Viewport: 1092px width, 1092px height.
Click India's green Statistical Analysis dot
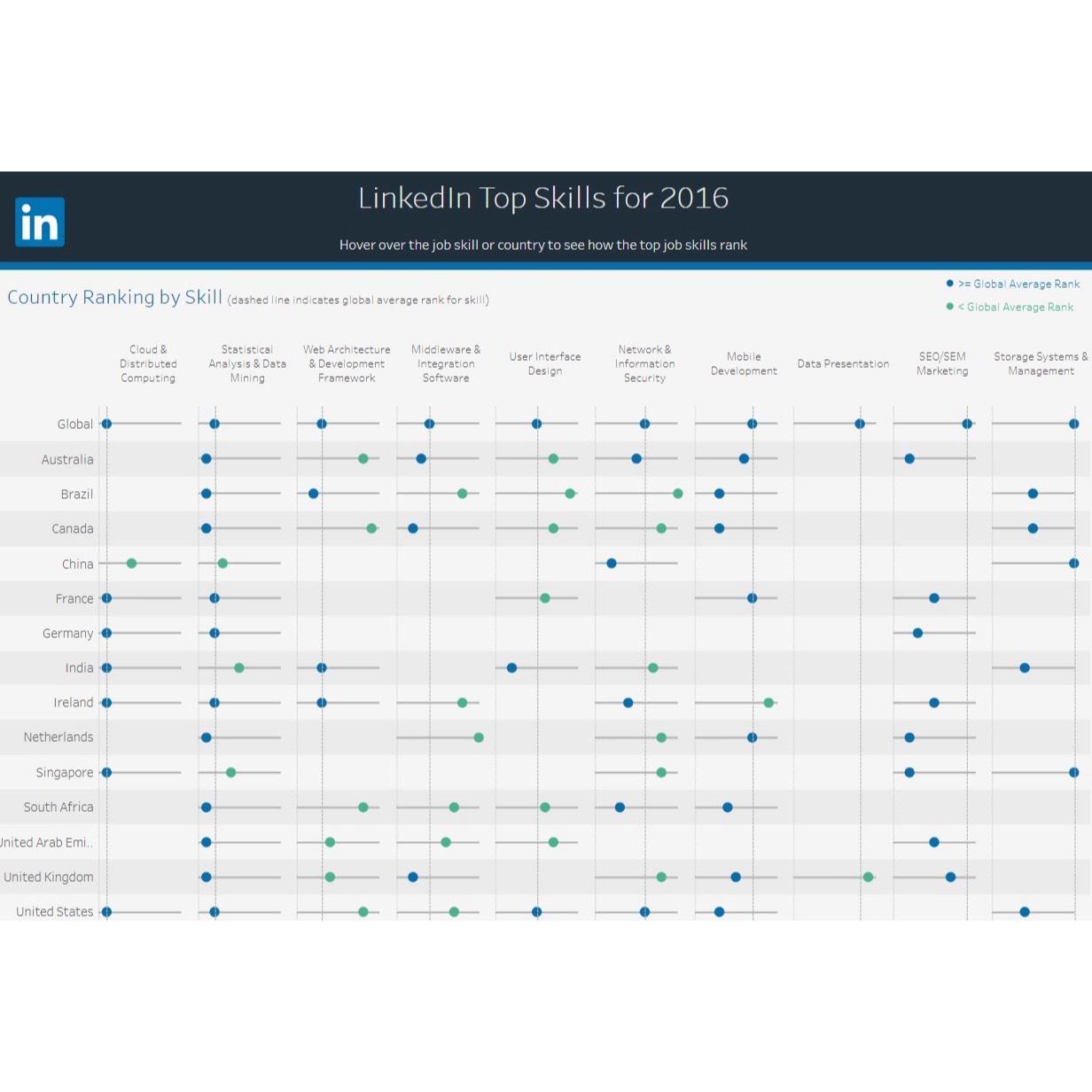click(238, 668)
